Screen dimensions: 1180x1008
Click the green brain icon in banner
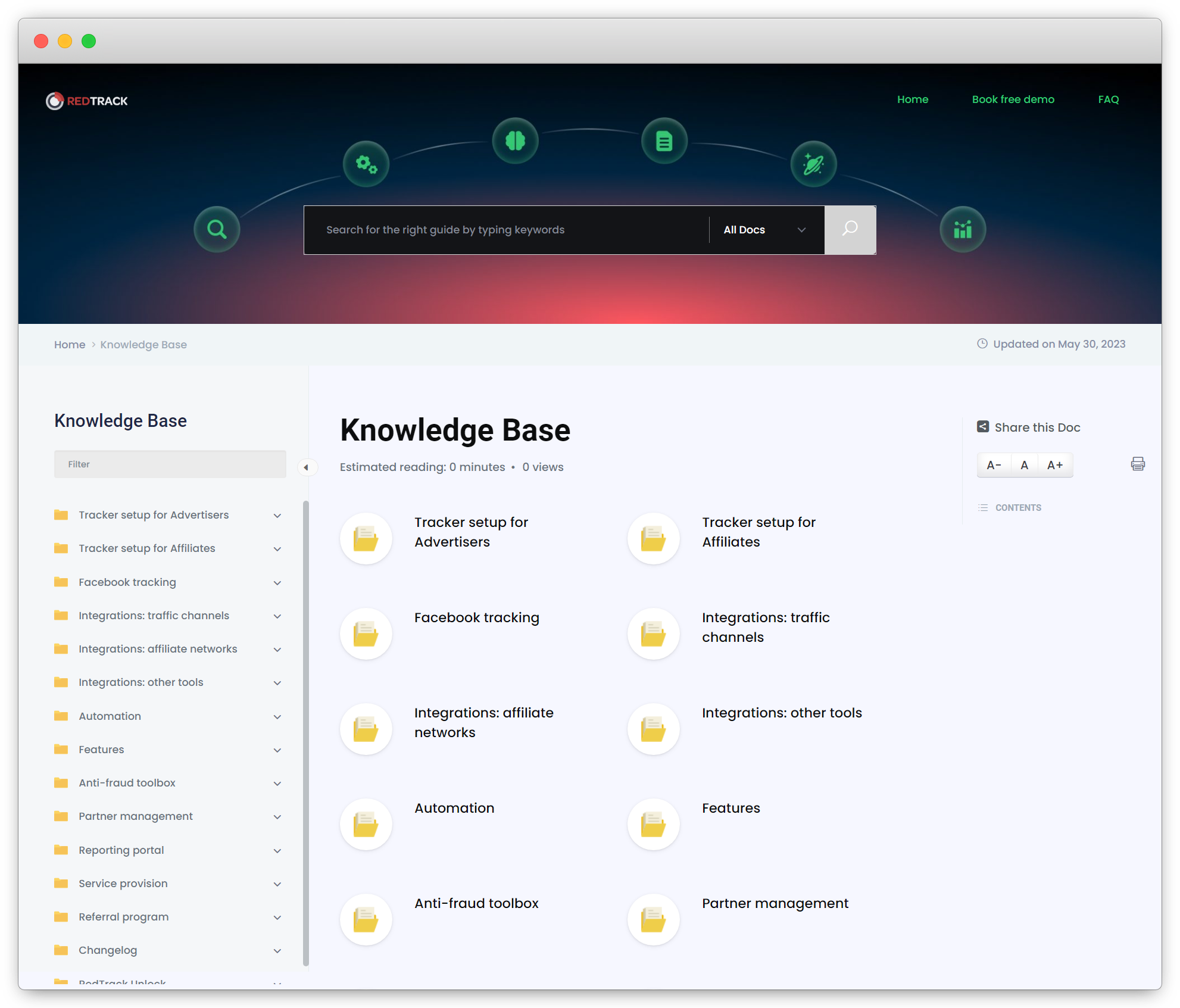[516, 141]
